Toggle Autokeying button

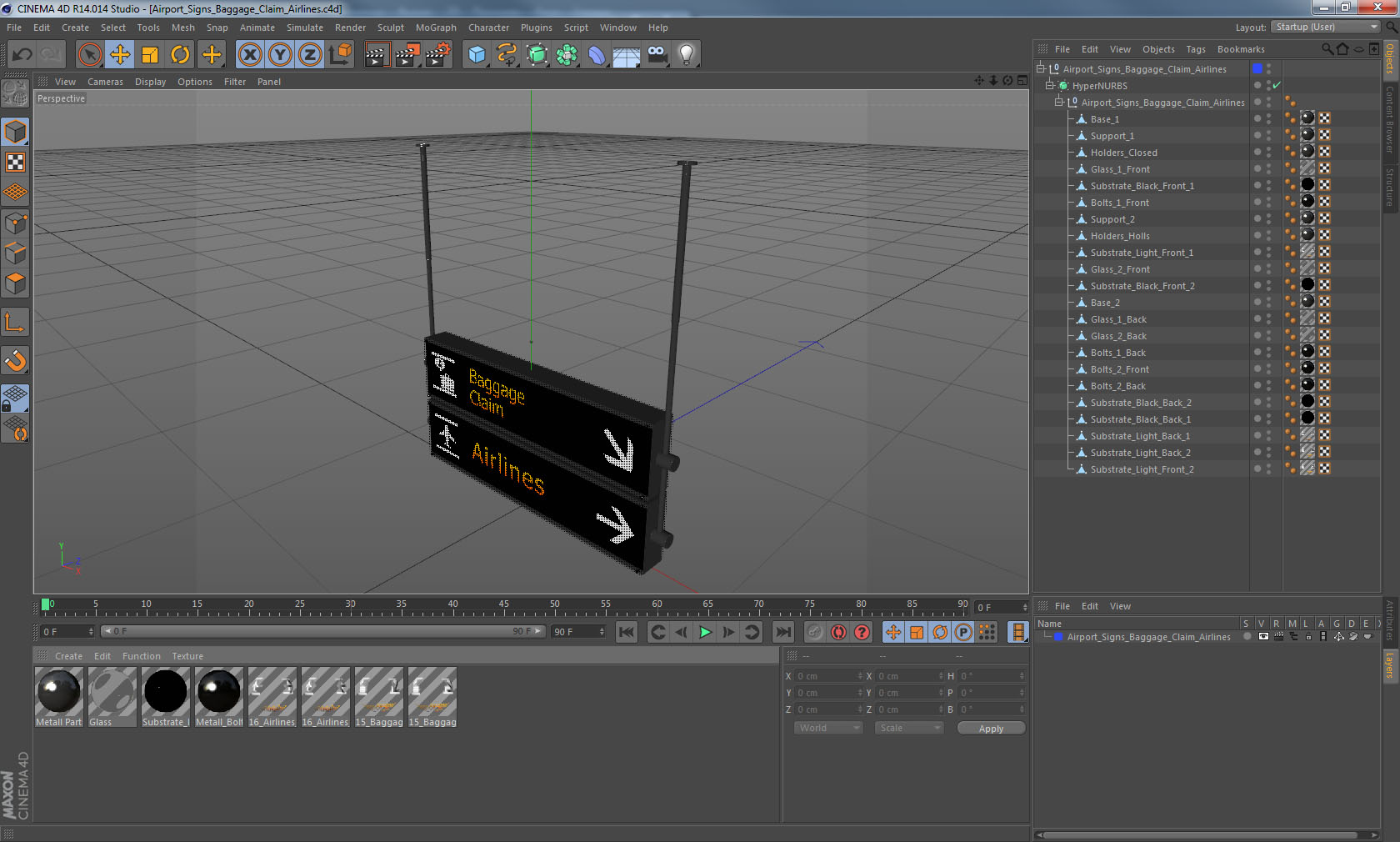[x=838, y=632]
